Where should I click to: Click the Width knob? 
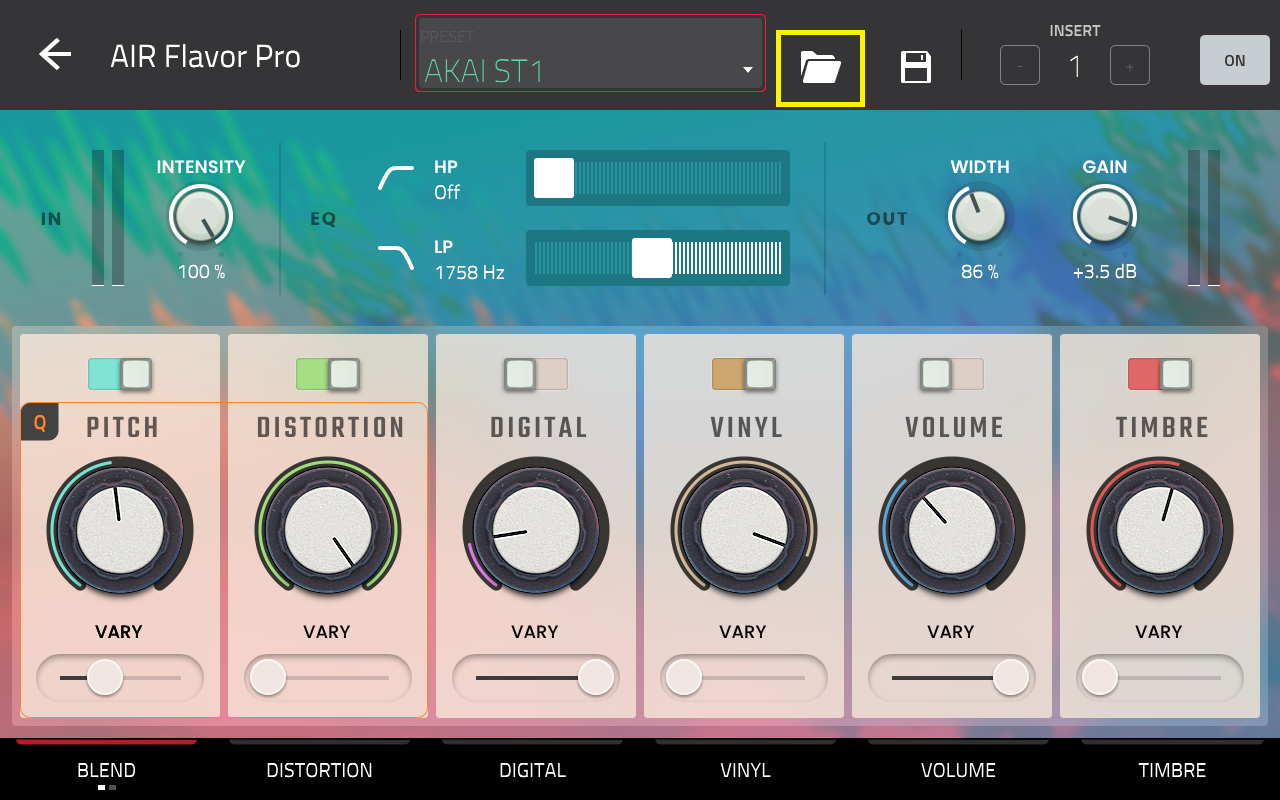pos(980,216)
